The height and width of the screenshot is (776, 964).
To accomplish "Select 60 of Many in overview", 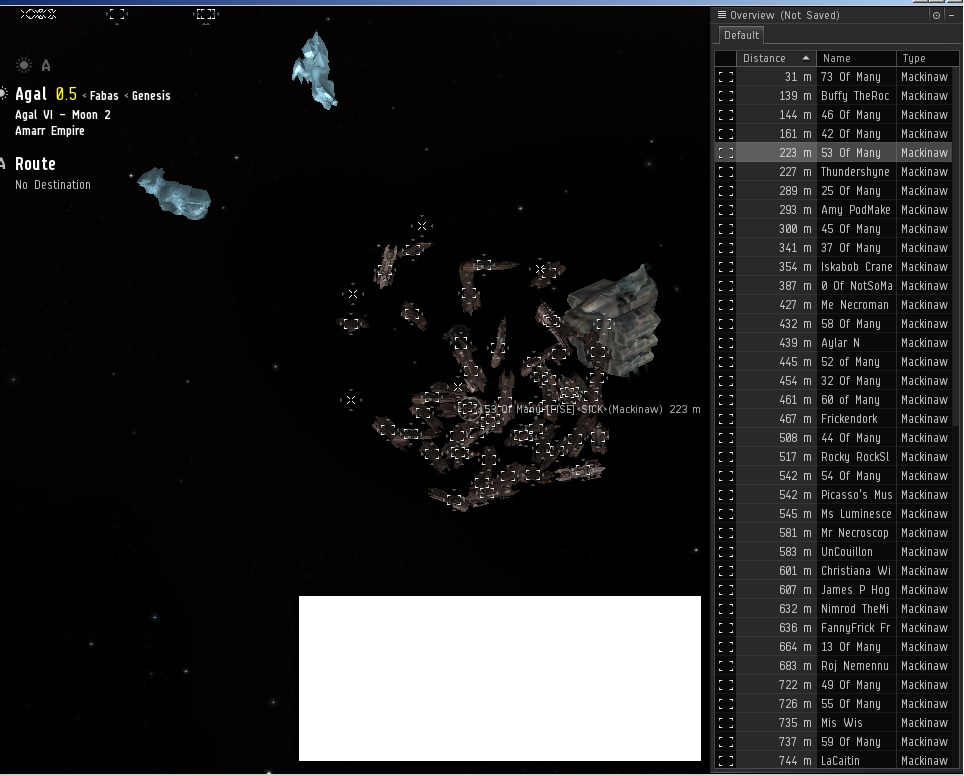I will pos(833,400).
